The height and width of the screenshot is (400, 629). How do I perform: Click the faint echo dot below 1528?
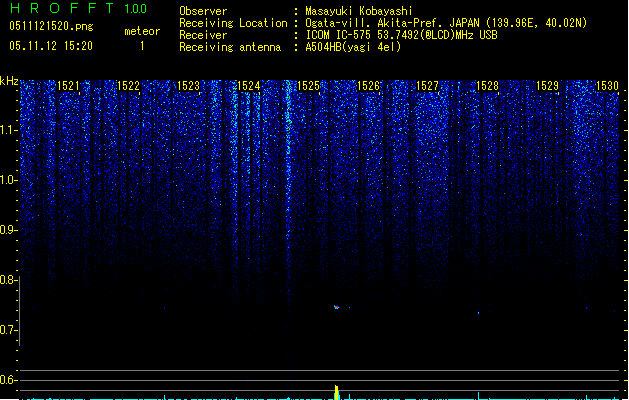pos(479,313)
